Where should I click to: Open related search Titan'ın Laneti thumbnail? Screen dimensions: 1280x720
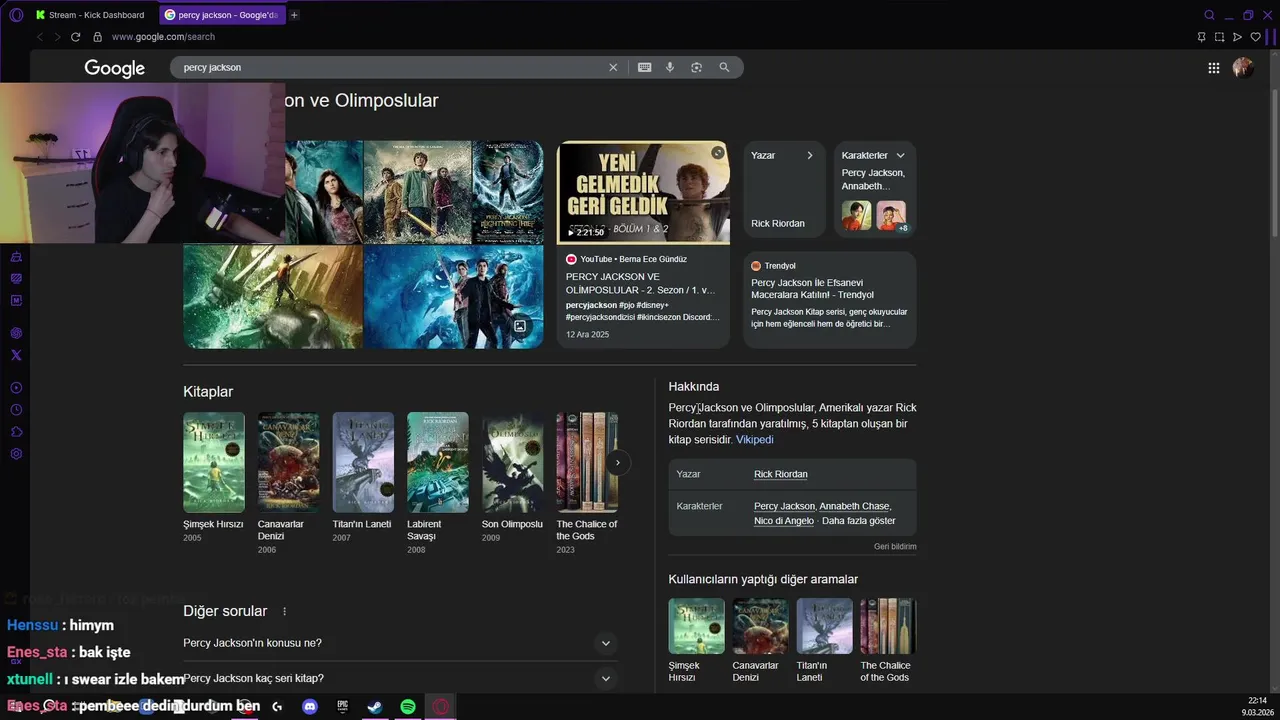coord(824,626)
